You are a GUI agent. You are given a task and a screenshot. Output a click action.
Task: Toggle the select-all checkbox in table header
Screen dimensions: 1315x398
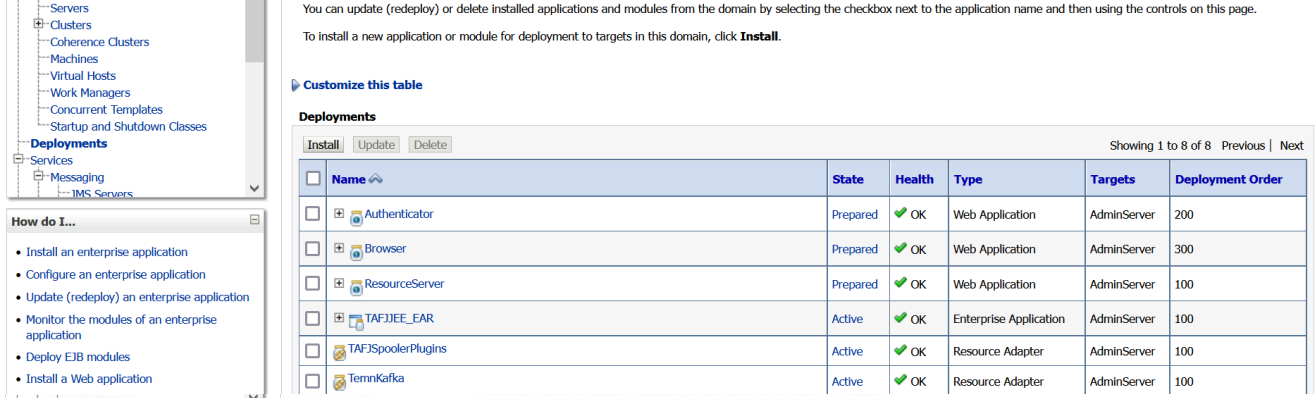313,179
